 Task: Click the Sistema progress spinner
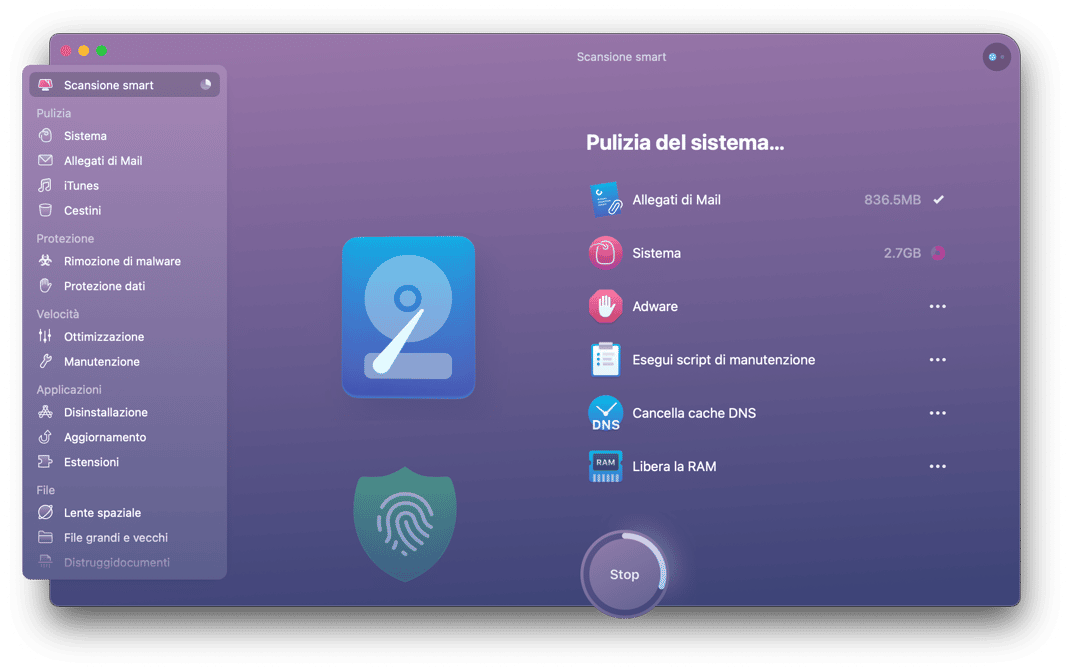938,253
